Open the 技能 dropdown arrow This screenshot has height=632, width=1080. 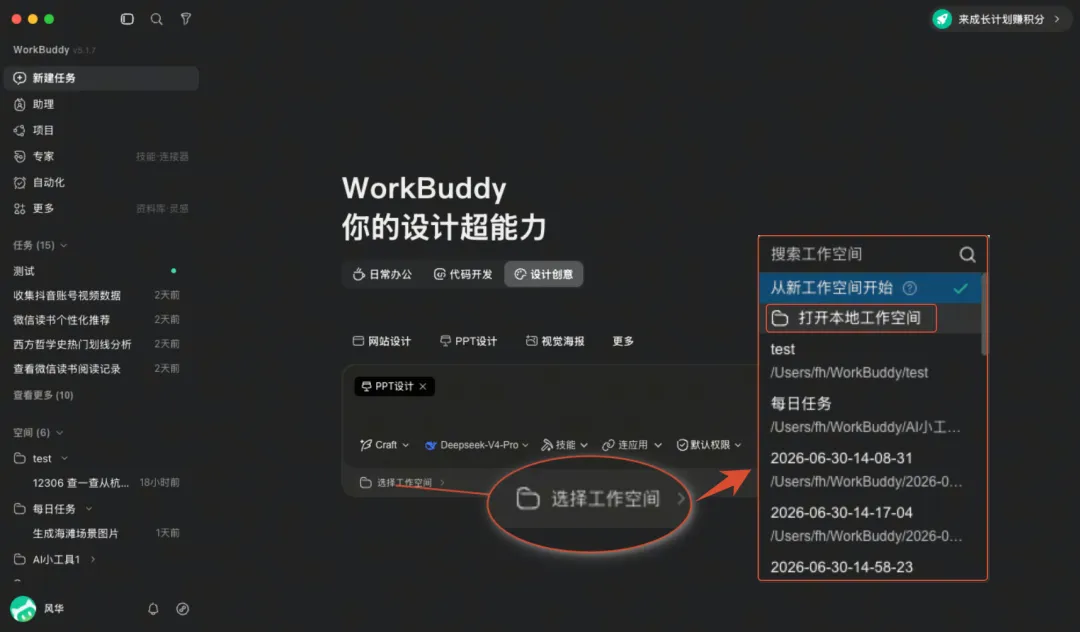pos(584,445)
